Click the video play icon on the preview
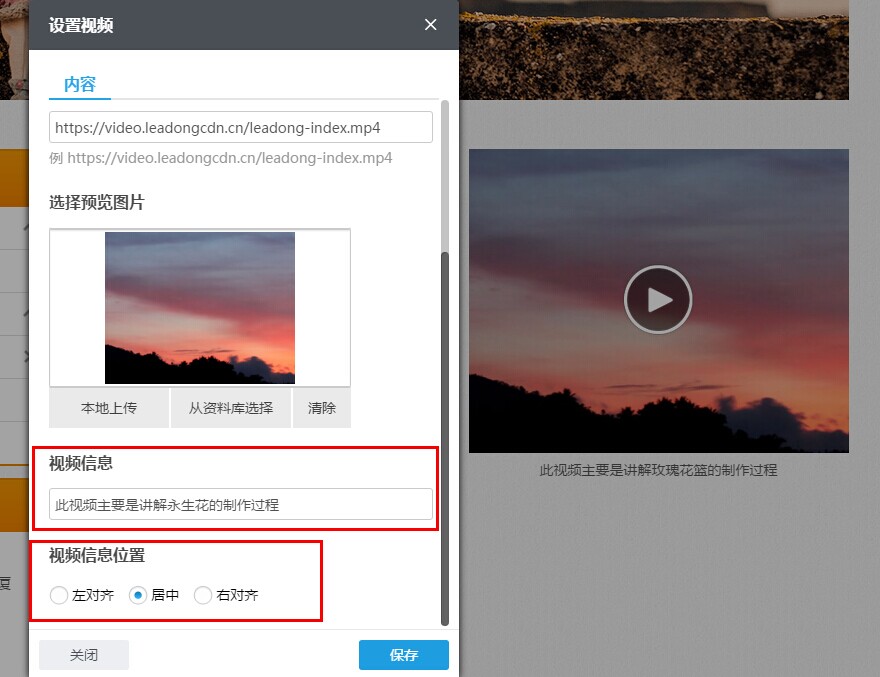 click(657, 299)
